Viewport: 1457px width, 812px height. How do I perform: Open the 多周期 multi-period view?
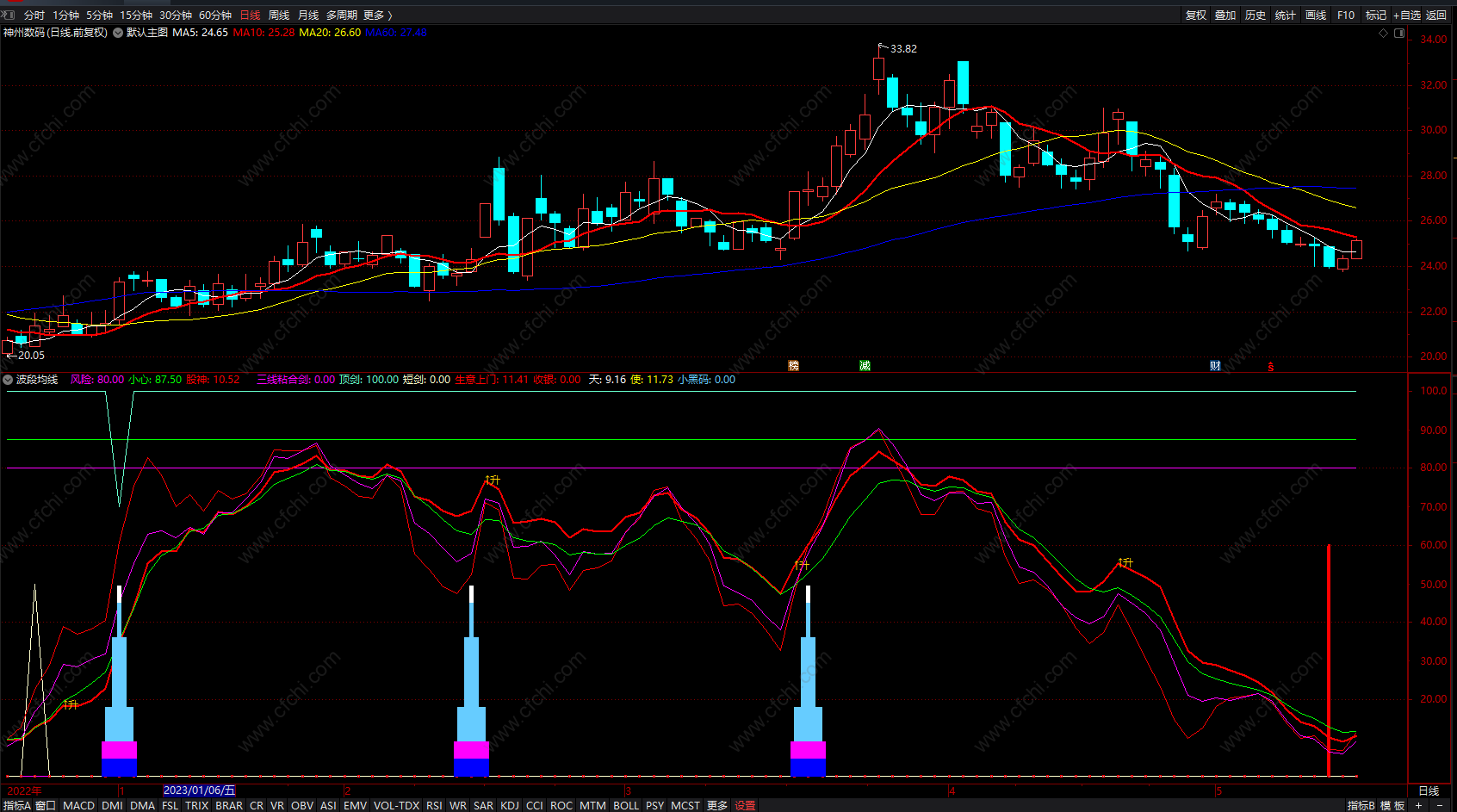click(342, 15)
